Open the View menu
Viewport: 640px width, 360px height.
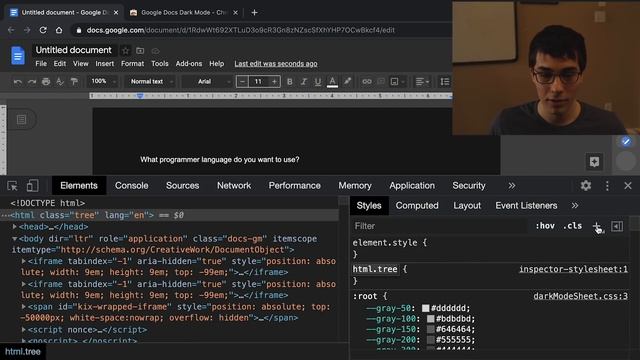tap(80, 64)
